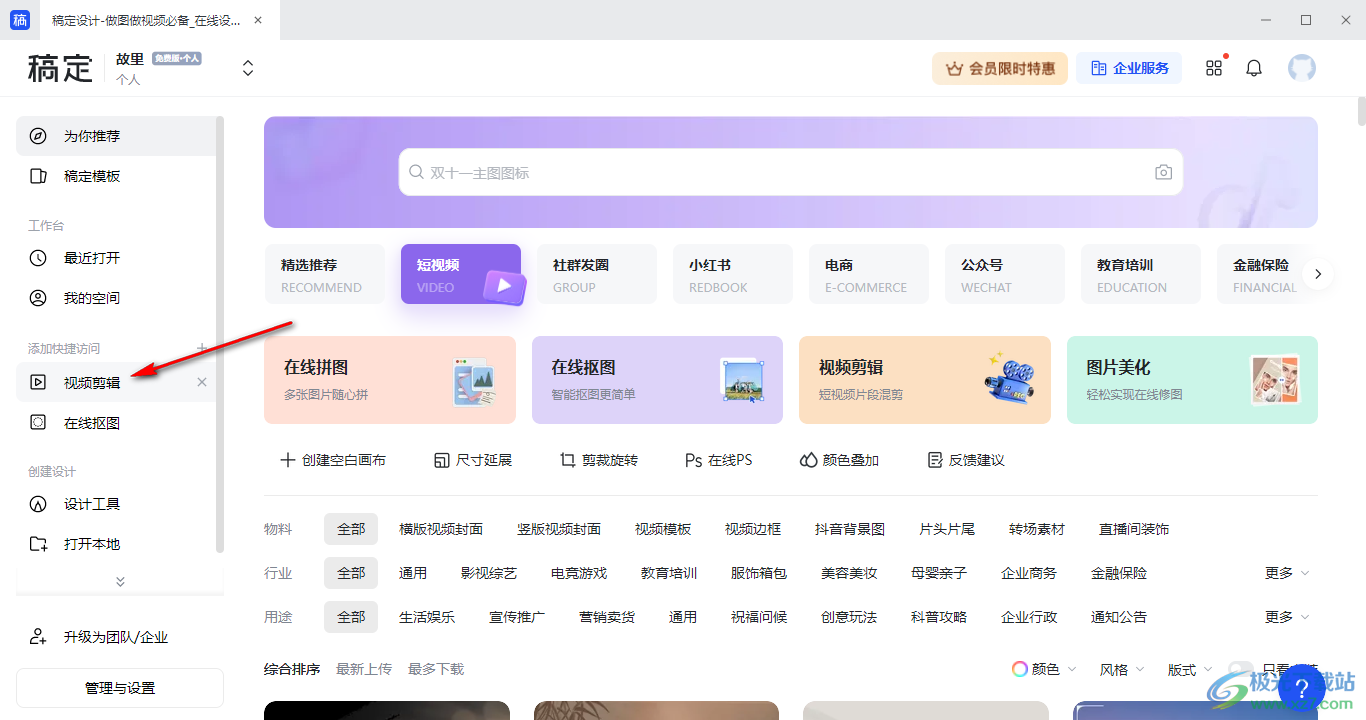Open 最近打开 in the sidebar
This screenshot has width=1366, height=720.
116,258
